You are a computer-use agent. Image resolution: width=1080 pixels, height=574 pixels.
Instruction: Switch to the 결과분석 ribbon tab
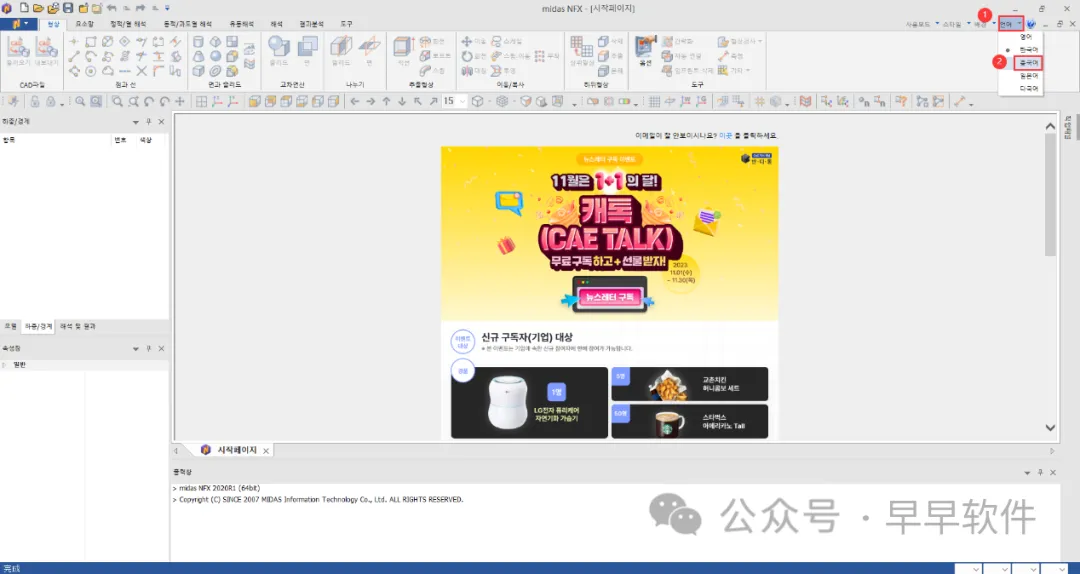tap(311, 24)
